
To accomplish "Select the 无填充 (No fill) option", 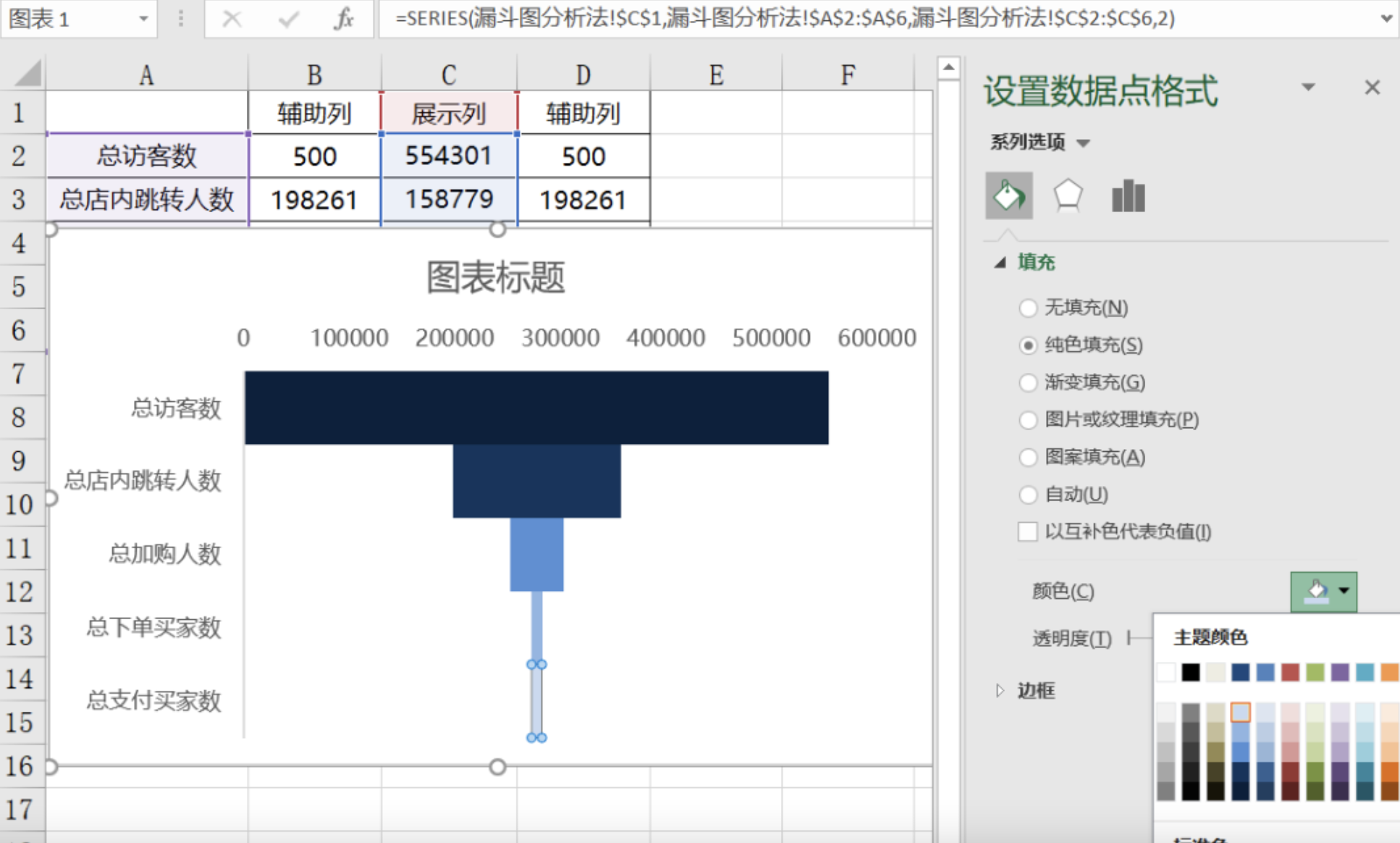I will click(x=1028, y=308).
